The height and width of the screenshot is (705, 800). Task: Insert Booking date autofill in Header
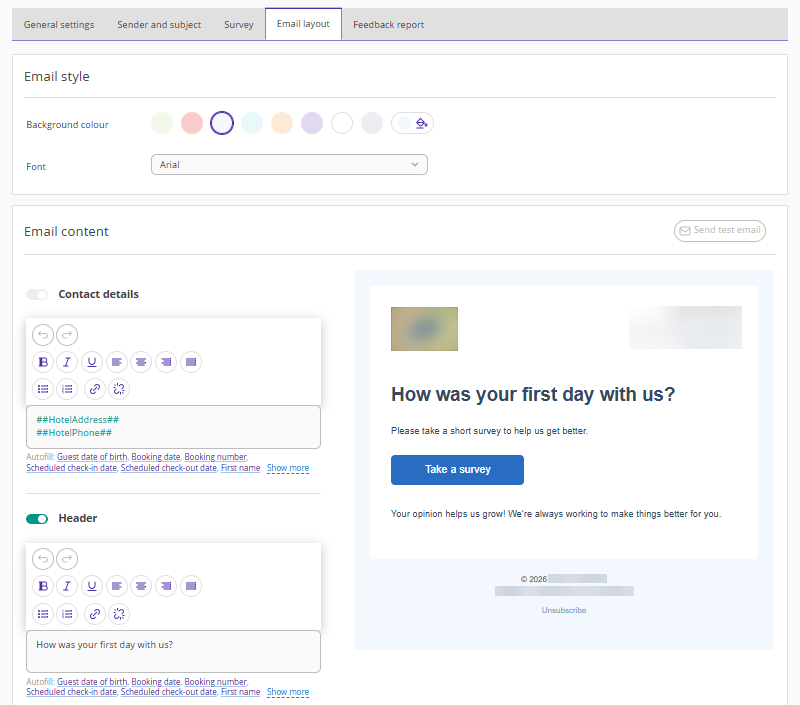point(156,682)
